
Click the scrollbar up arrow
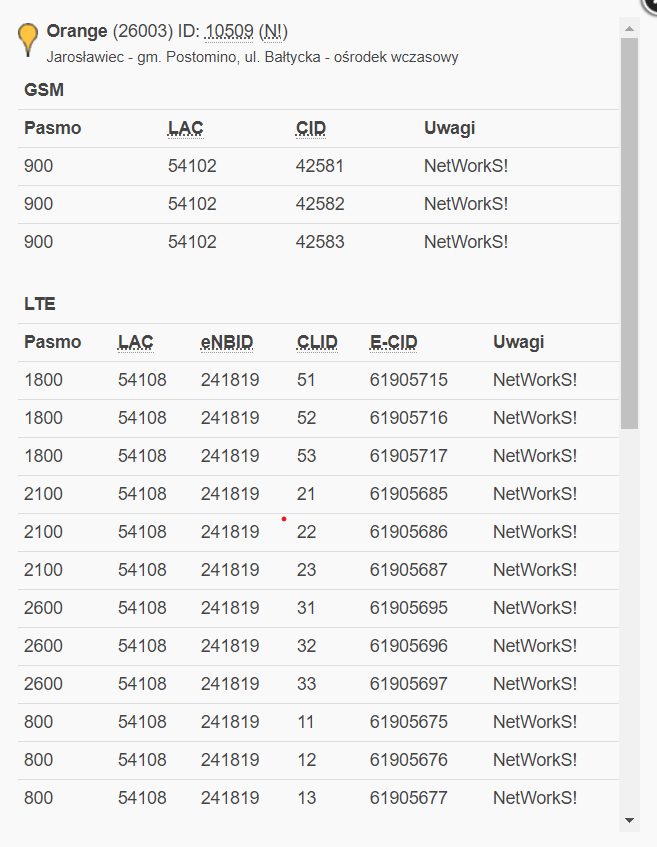point(628,29)
